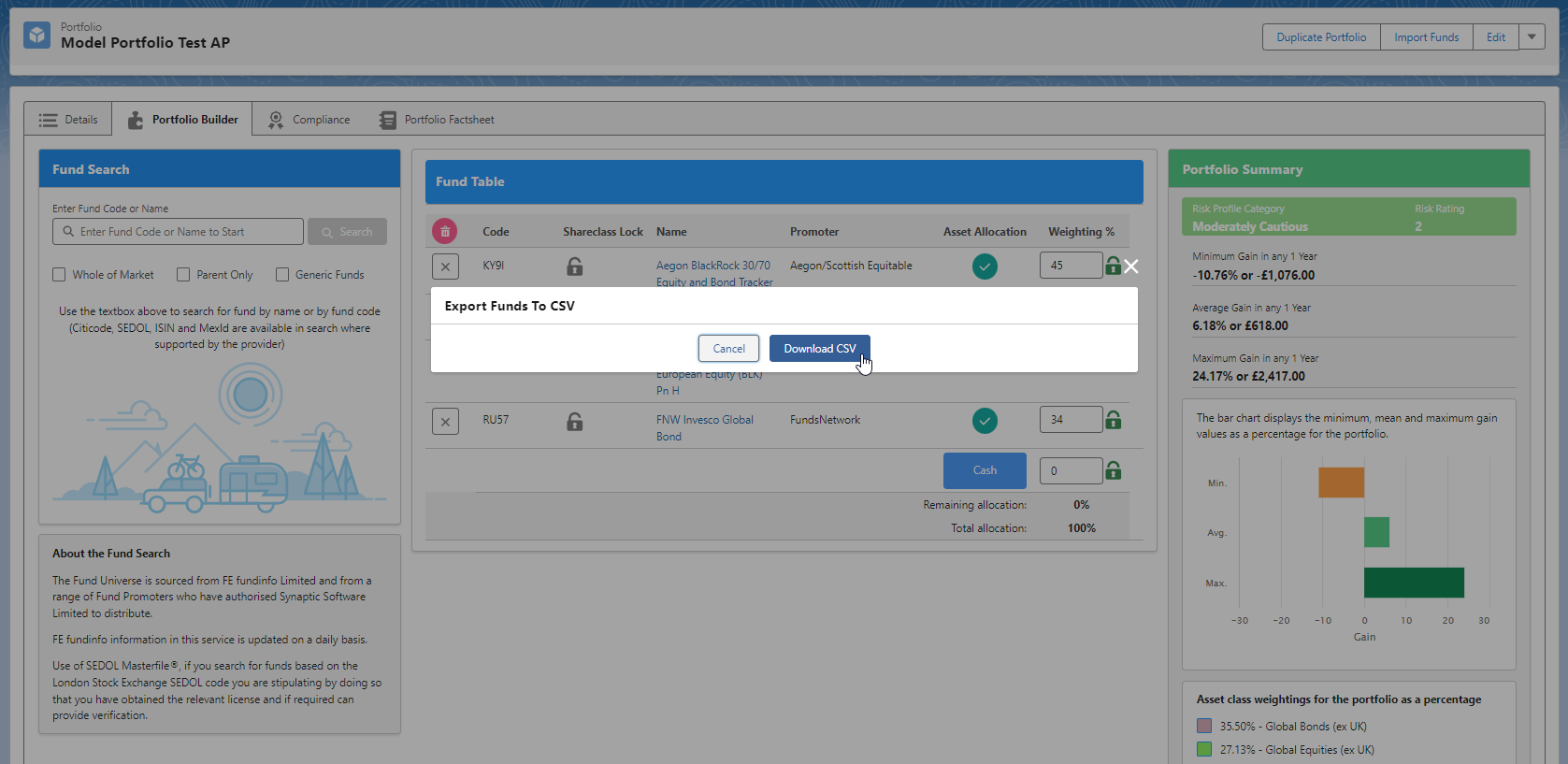
Task: Switch to the Portfolio Factsheet tab
Action: [437, 120]
